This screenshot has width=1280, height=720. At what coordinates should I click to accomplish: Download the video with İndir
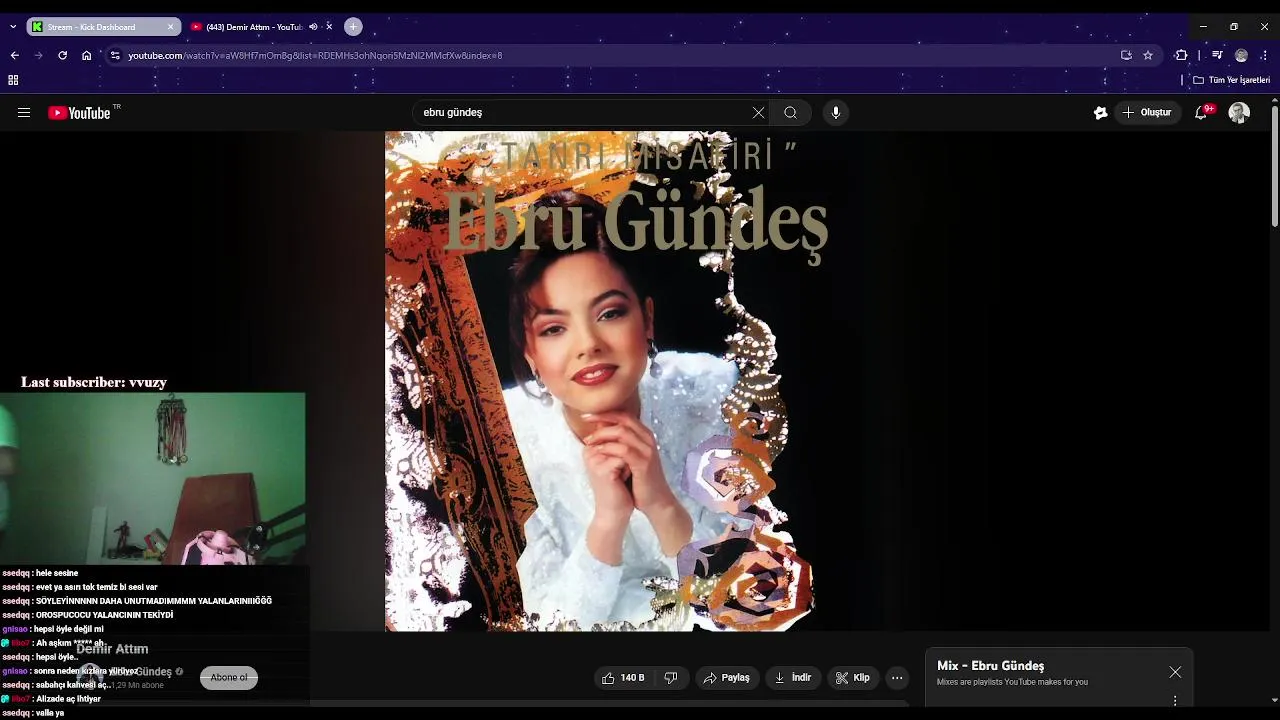(793, 678)
